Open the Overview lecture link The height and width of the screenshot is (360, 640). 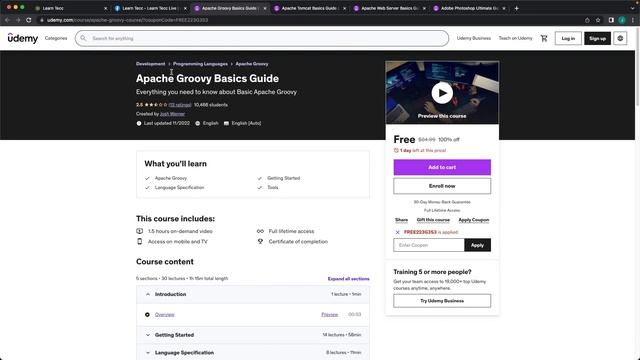(x=164, y=315)
